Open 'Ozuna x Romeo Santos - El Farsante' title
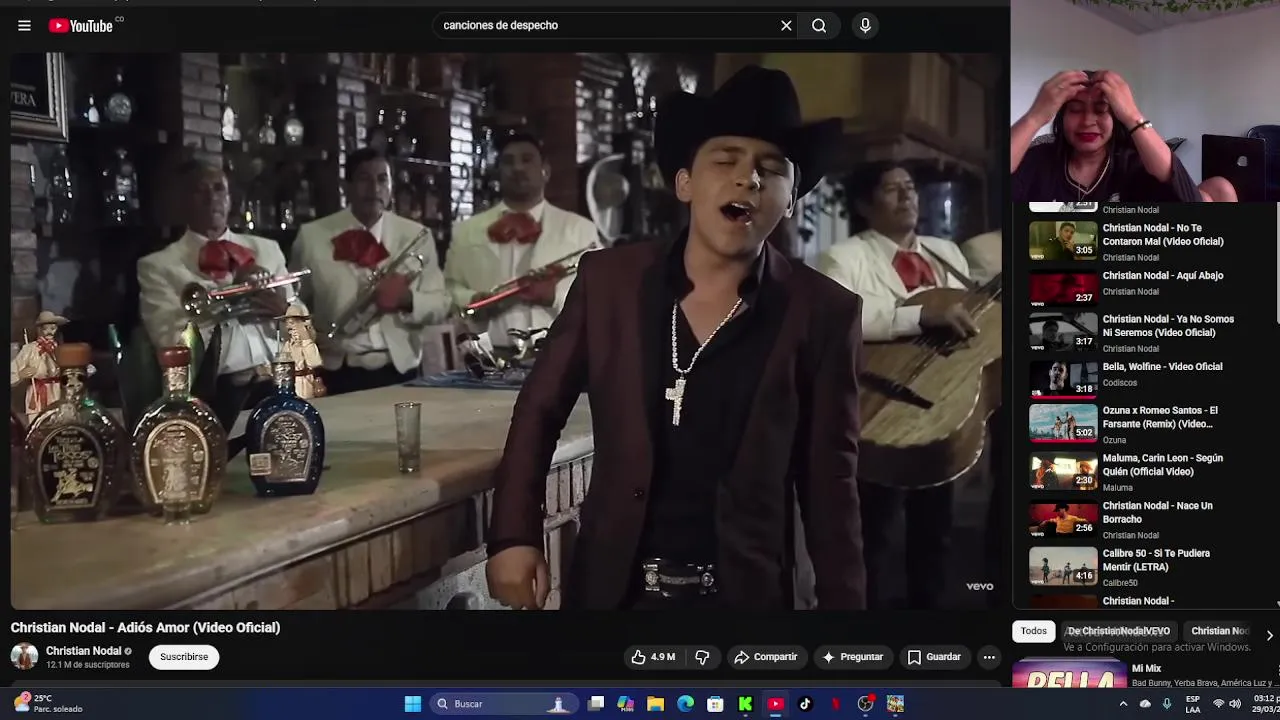1280x720 pixels. pyautogui.click(x=1160, y=417)
